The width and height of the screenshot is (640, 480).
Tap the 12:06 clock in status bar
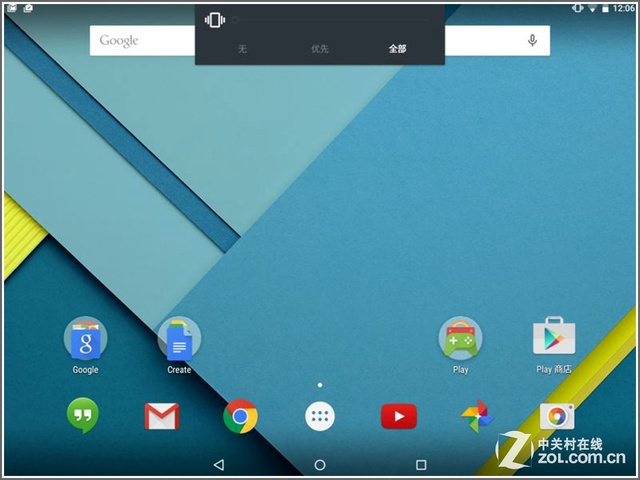coord(624,8)
